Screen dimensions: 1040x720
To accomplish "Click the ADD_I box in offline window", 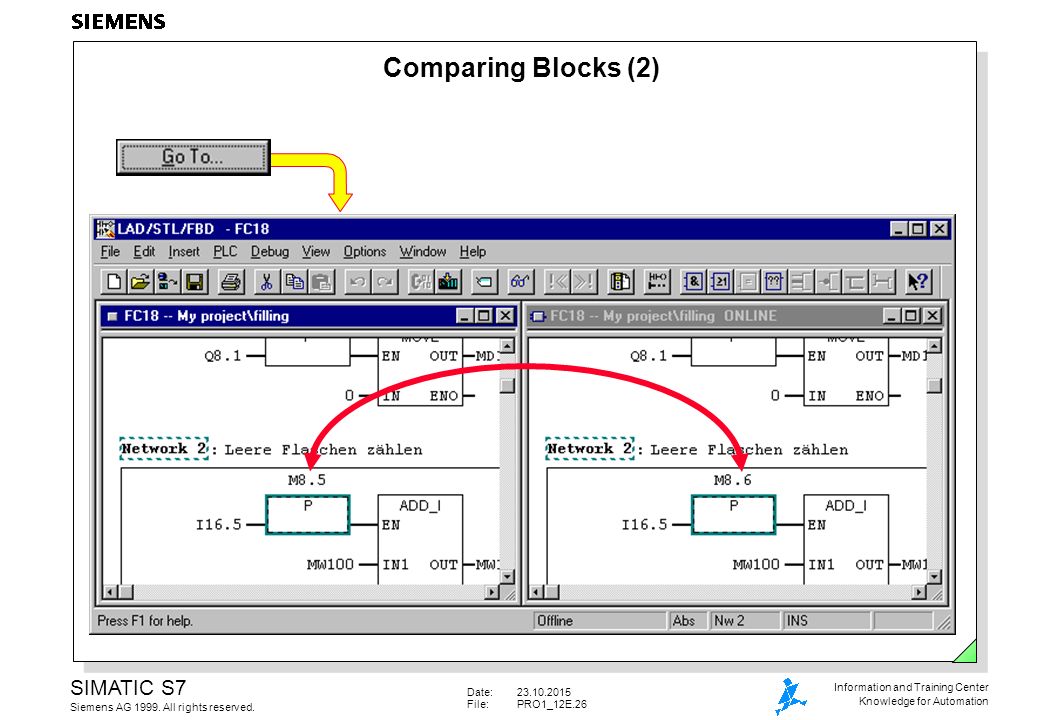I will point(420,539).
